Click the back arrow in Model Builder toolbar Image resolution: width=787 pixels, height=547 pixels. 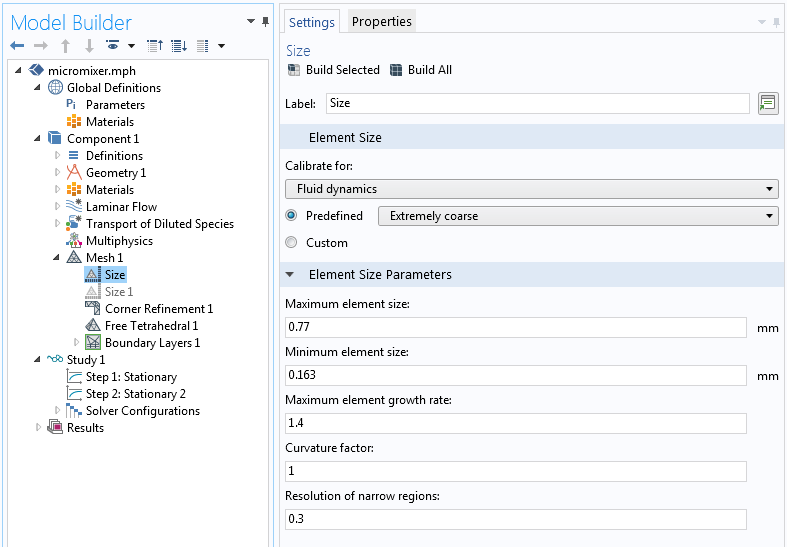(17, 46)
